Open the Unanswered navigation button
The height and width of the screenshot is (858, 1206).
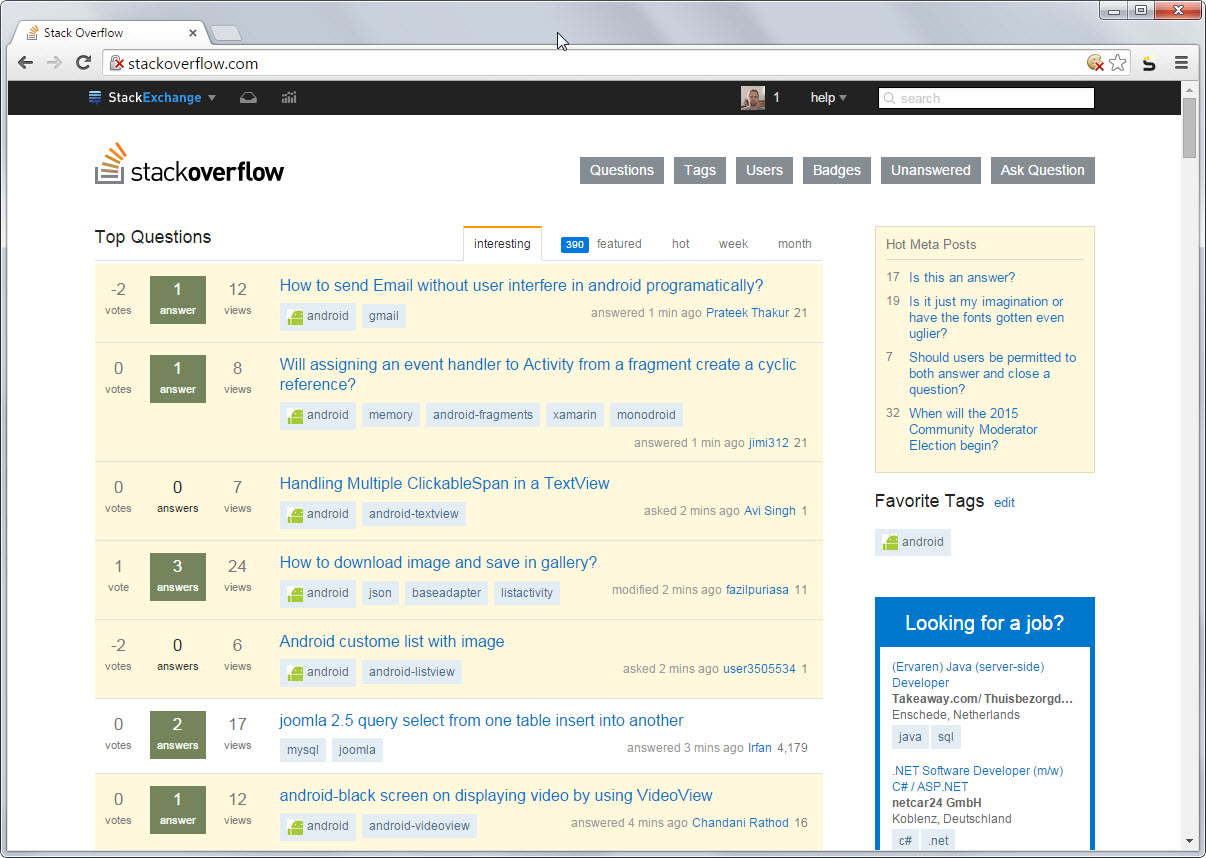pyautogui.click(x=931, y=170)
